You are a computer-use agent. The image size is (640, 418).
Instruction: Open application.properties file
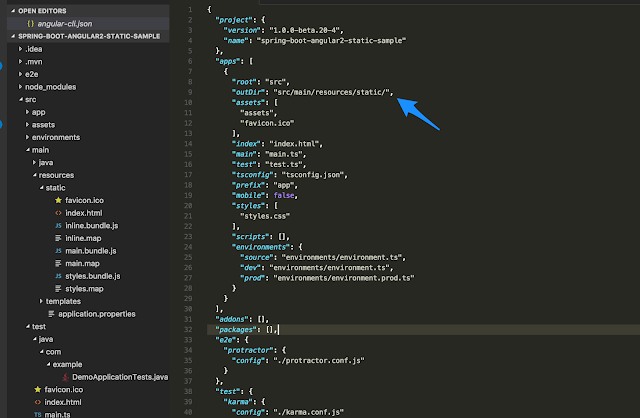pyautogui.click(x=97, y=314)
